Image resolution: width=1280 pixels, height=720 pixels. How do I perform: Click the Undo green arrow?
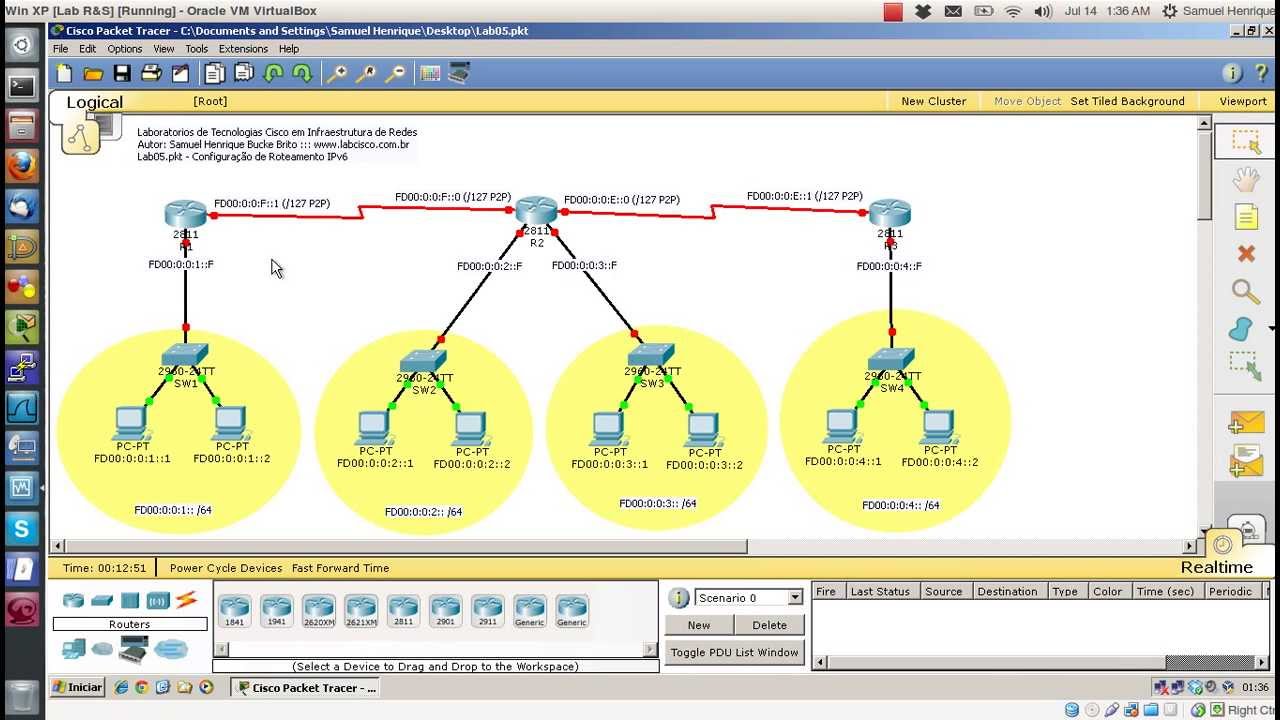coord(273,73)
